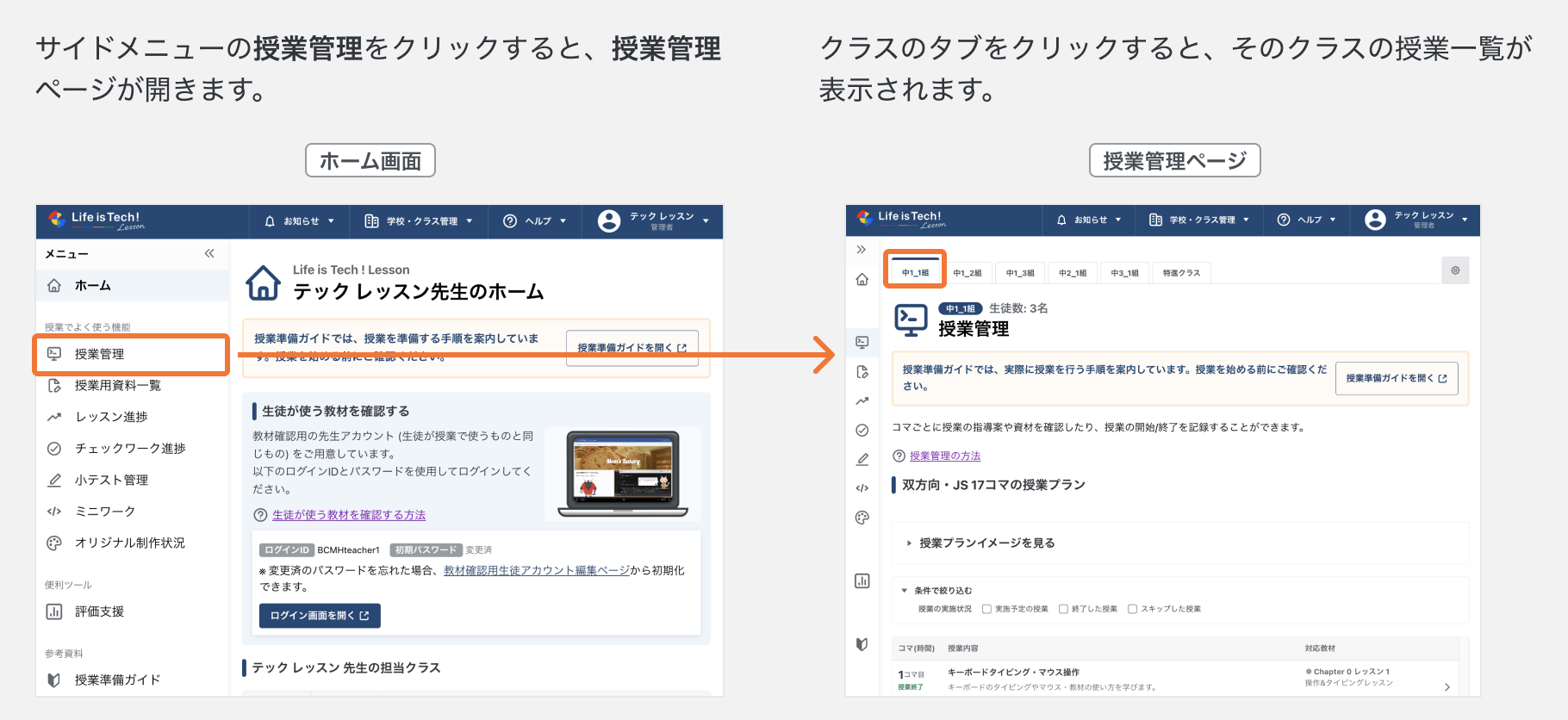Select the 中1_3組 class tab
This screenshot has width=1568, height=720.
pos(1020,272)
